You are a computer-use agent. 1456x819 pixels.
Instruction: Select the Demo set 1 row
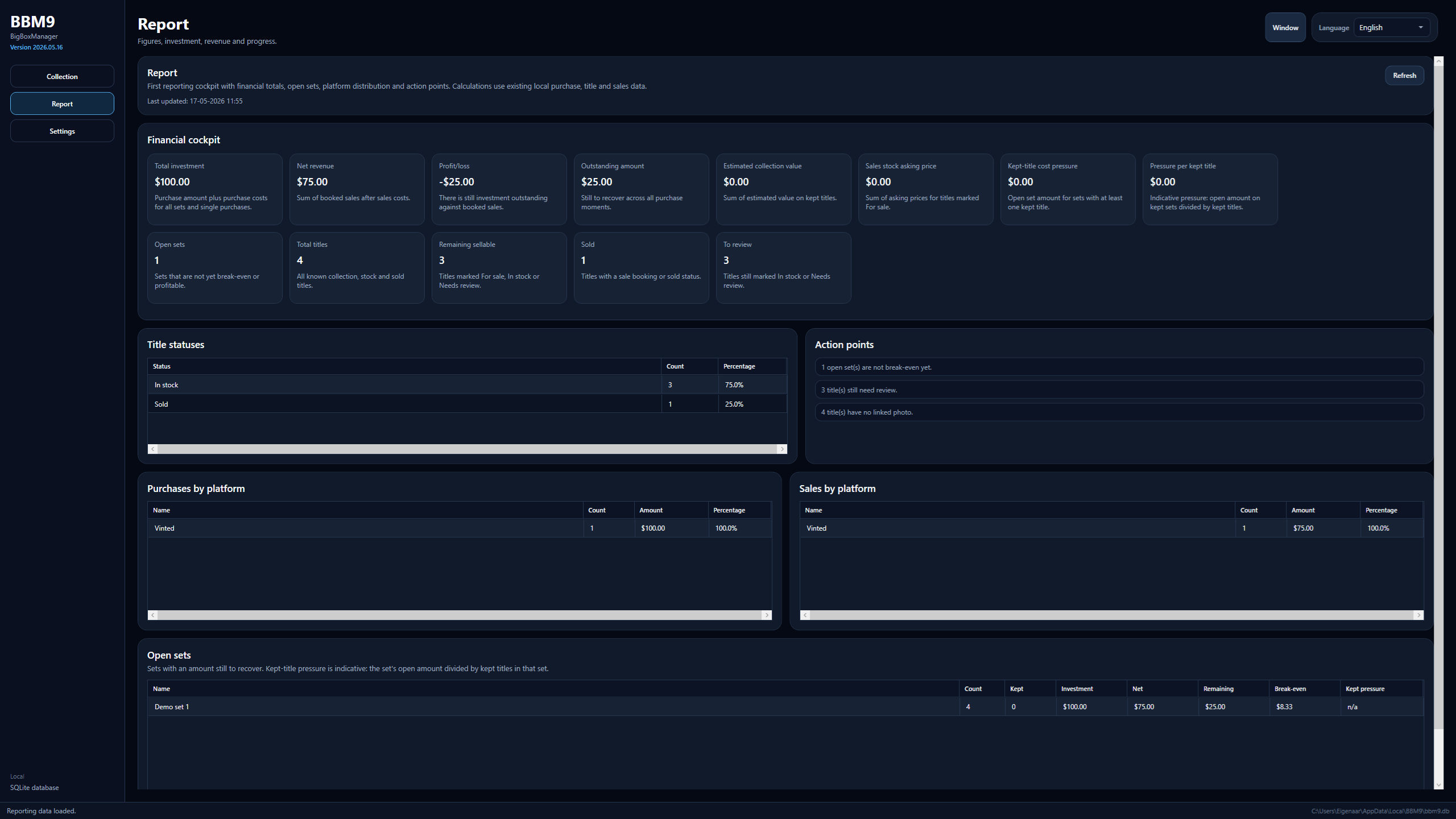point(785,706)
